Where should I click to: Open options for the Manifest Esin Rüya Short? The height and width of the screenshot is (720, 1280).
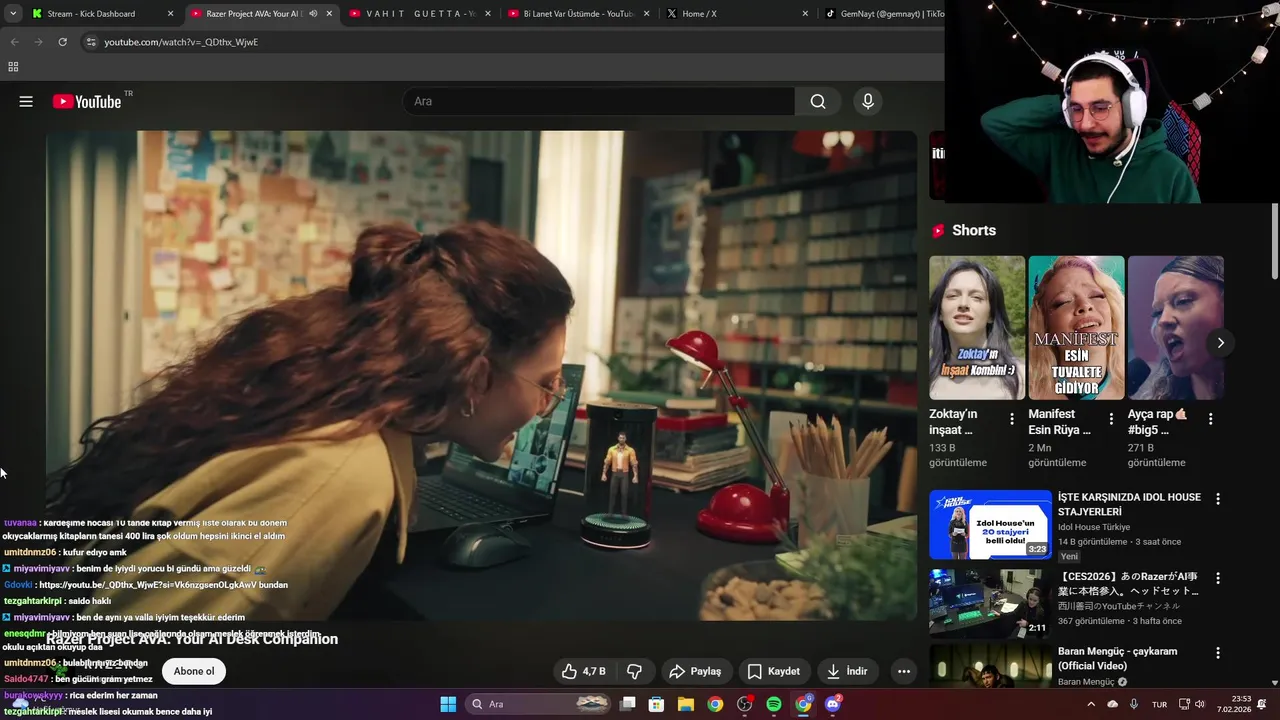pos(1111,419)
